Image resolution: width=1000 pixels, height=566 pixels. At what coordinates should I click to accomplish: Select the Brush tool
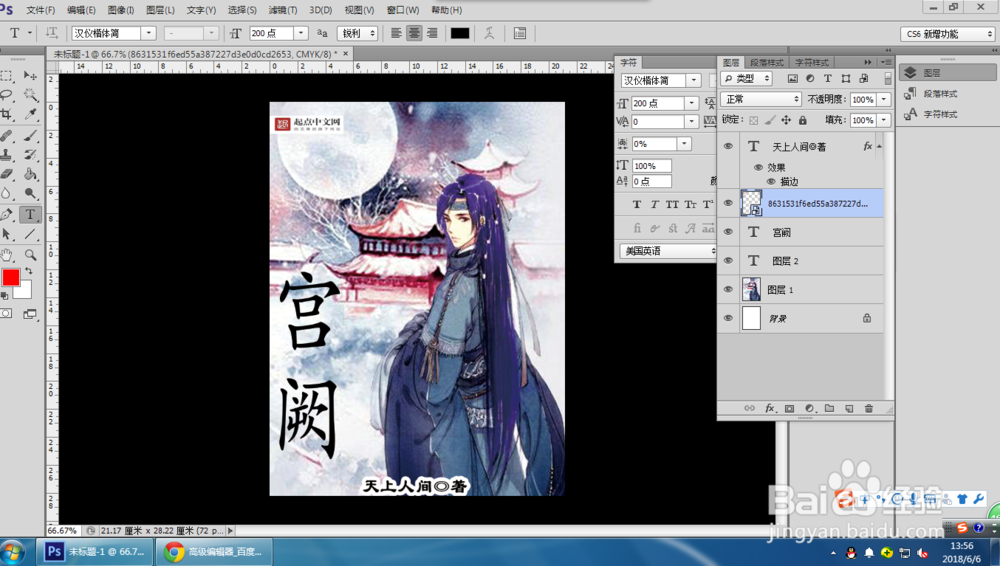click(30, 135)
